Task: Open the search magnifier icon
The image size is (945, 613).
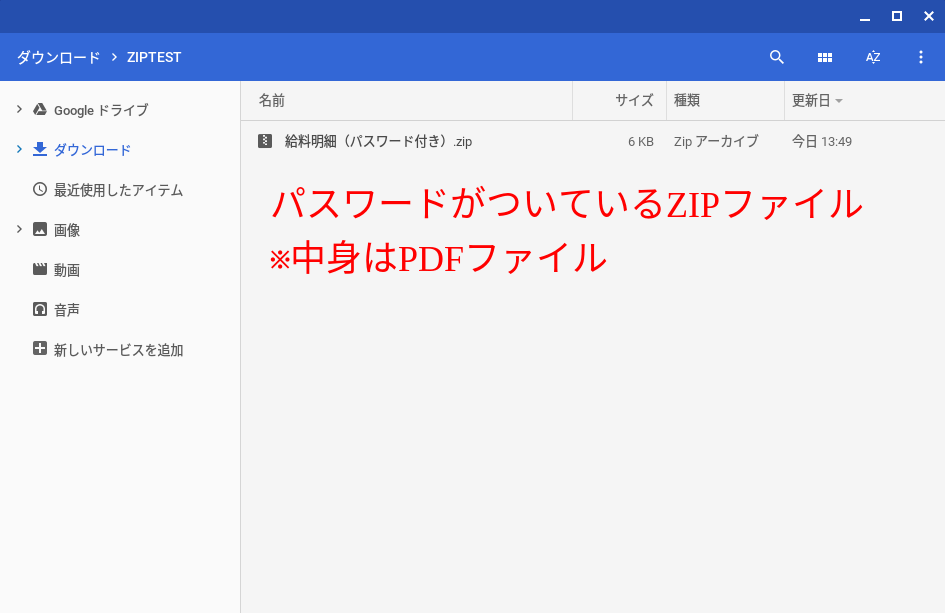Action: pos(777,57)
